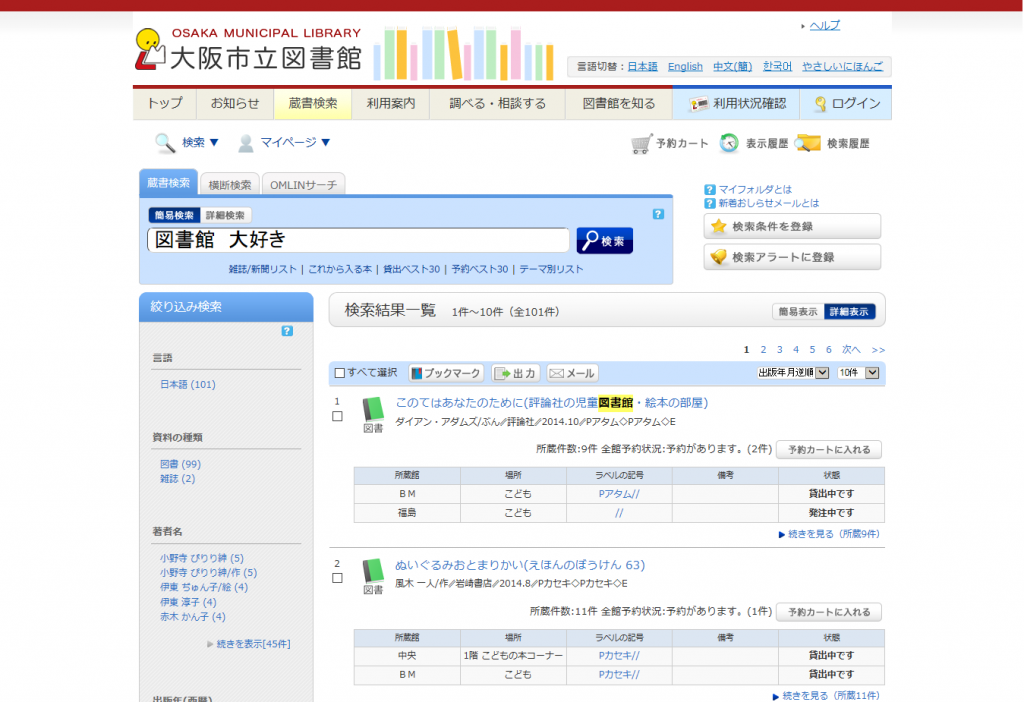
Task: Open the 検索履歴 folder icon
Action: click(809, 143)
